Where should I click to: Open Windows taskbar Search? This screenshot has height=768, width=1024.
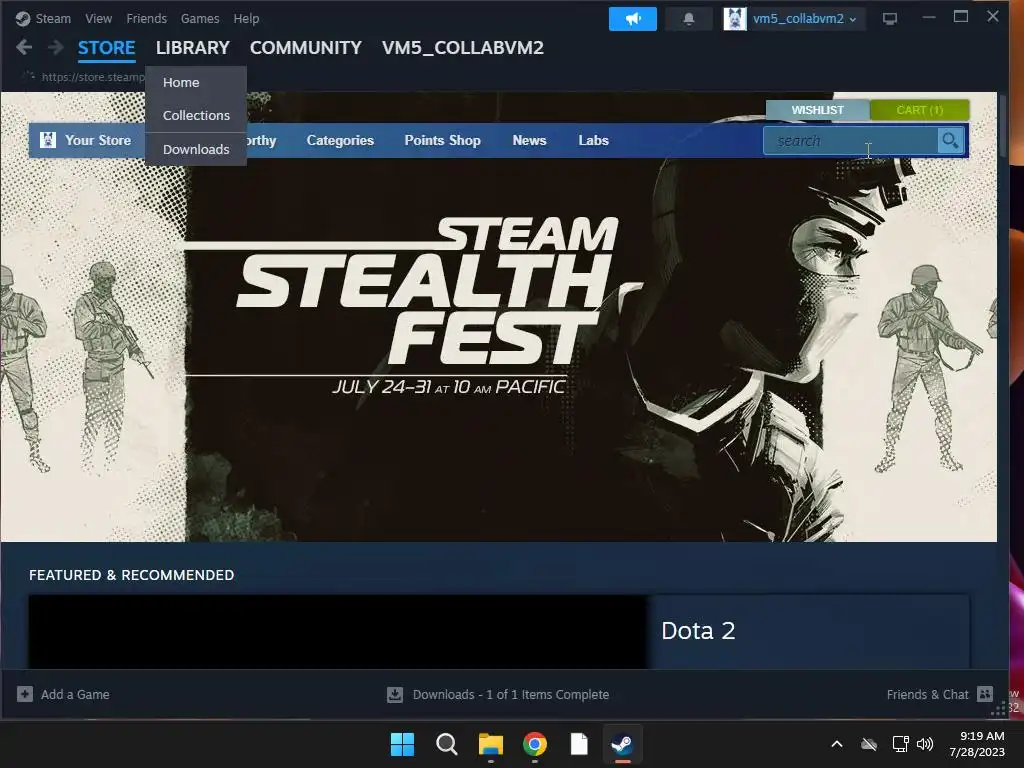click(447, 744)
